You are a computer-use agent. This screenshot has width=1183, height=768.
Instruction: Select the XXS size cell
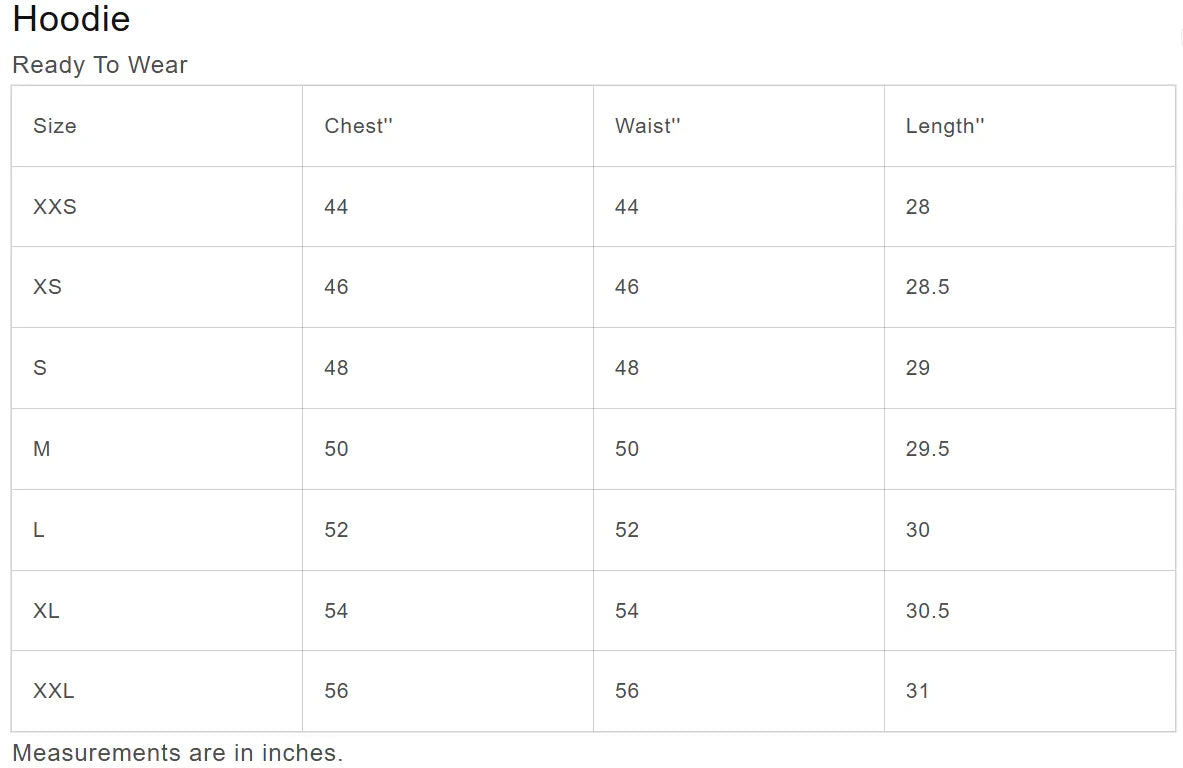(55, 207)
